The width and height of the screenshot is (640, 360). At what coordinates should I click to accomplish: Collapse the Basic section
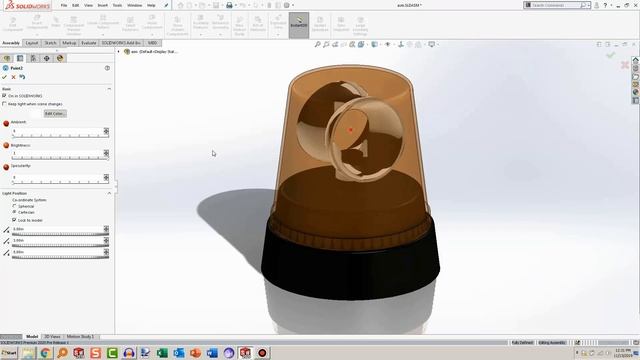109,89
